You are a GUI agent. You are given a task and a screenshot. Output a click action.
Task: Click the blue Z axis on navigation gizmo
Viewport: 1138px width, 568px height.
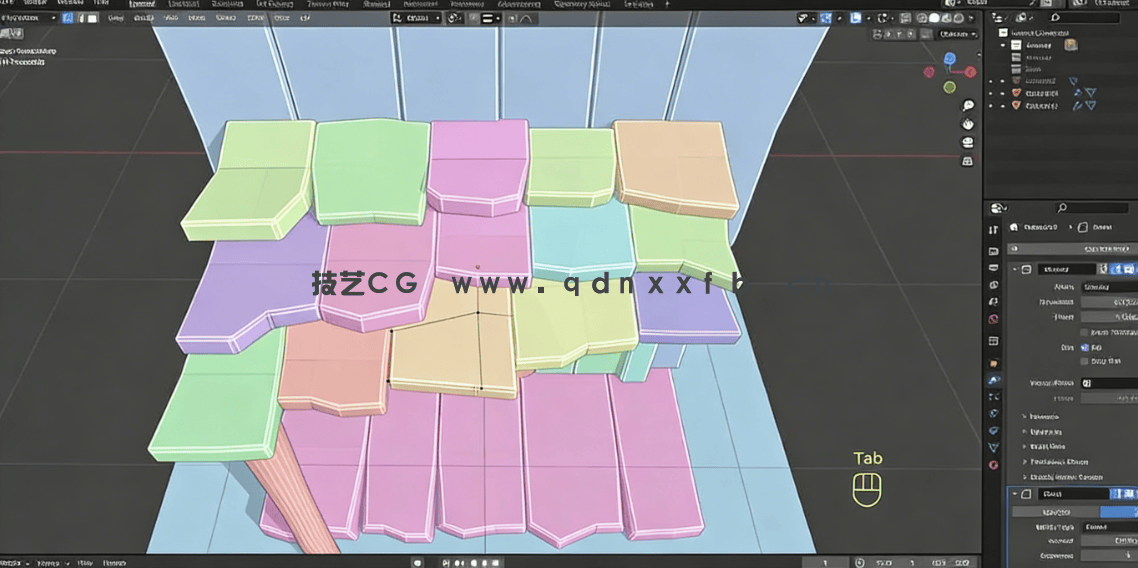tap(949, 59)
